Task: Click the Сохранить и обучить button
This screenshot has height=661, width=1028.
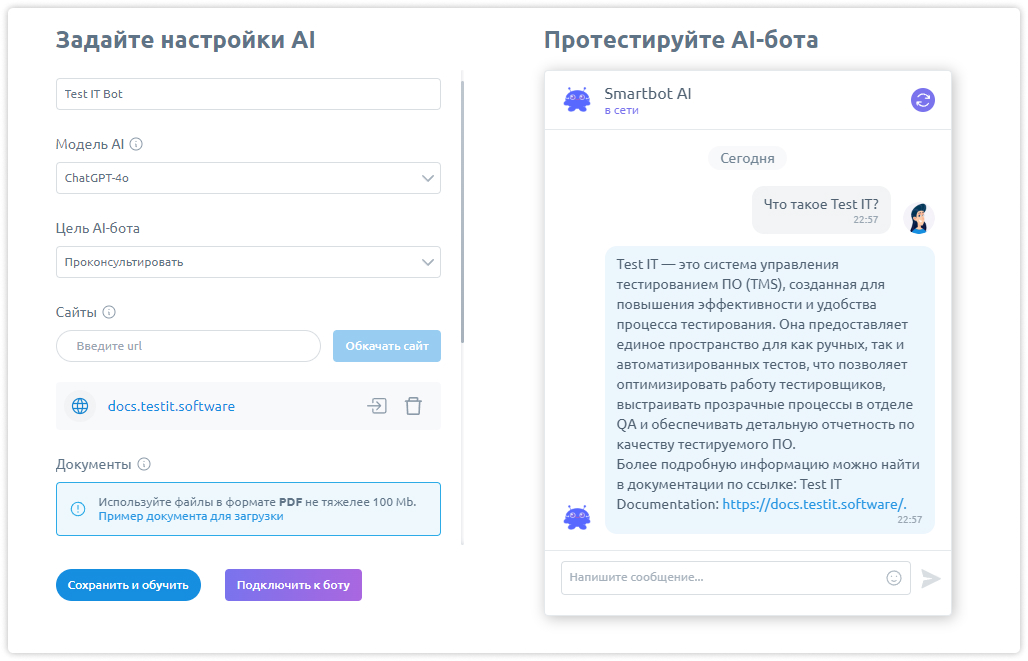Action: coord(128,585)
